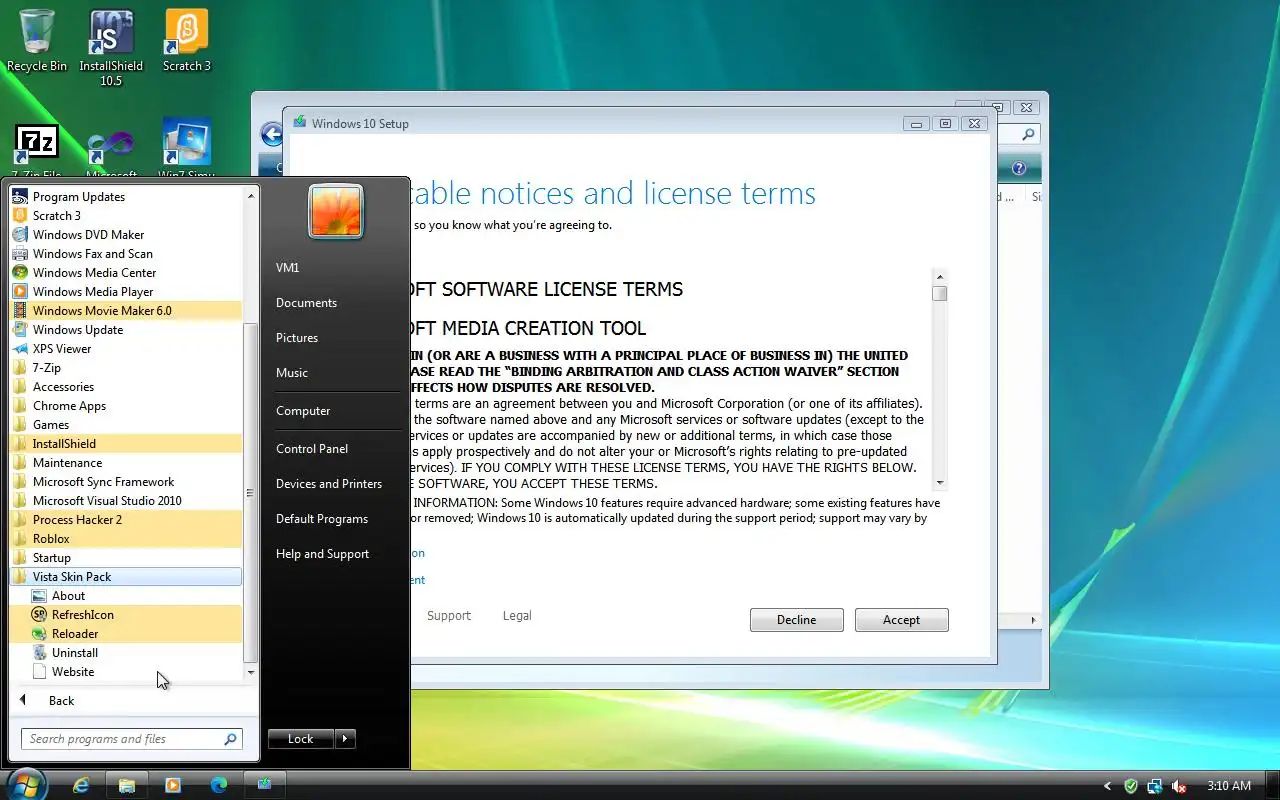
Task: Launch Scratch 3 from the Start menu
Action: [126, 216]
